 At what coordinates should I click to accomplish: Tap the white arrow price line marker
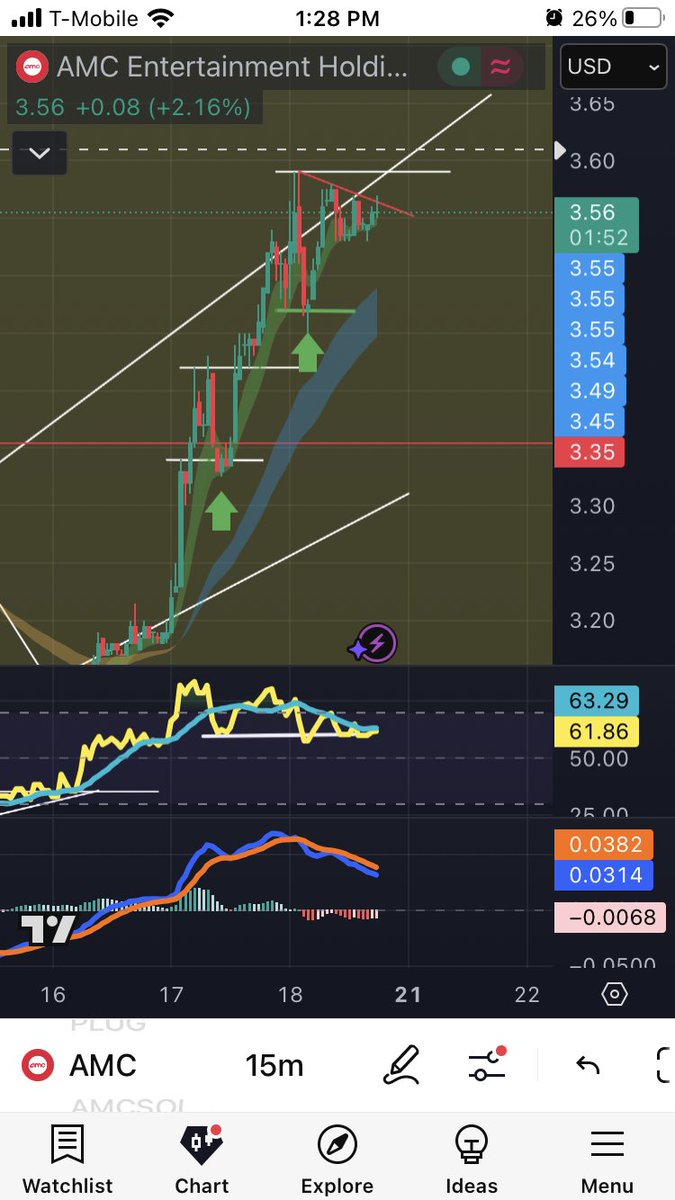pos(560,151)
